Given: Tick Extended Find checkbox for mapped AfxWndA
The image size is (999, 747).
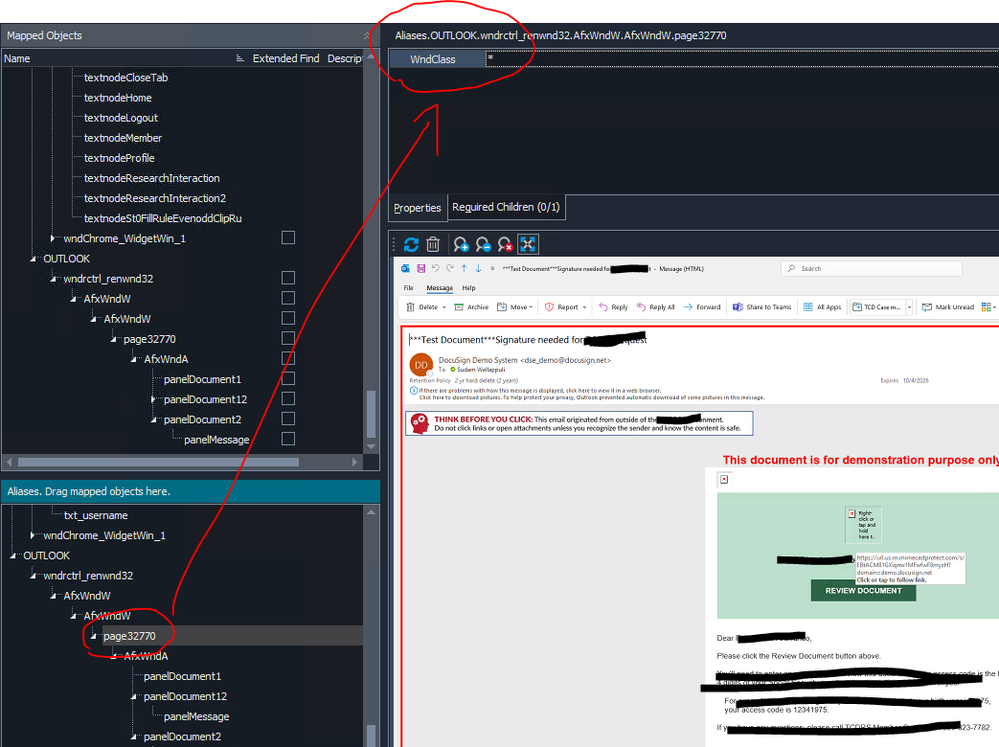Looking at the screenshot, I should point(288,359).
